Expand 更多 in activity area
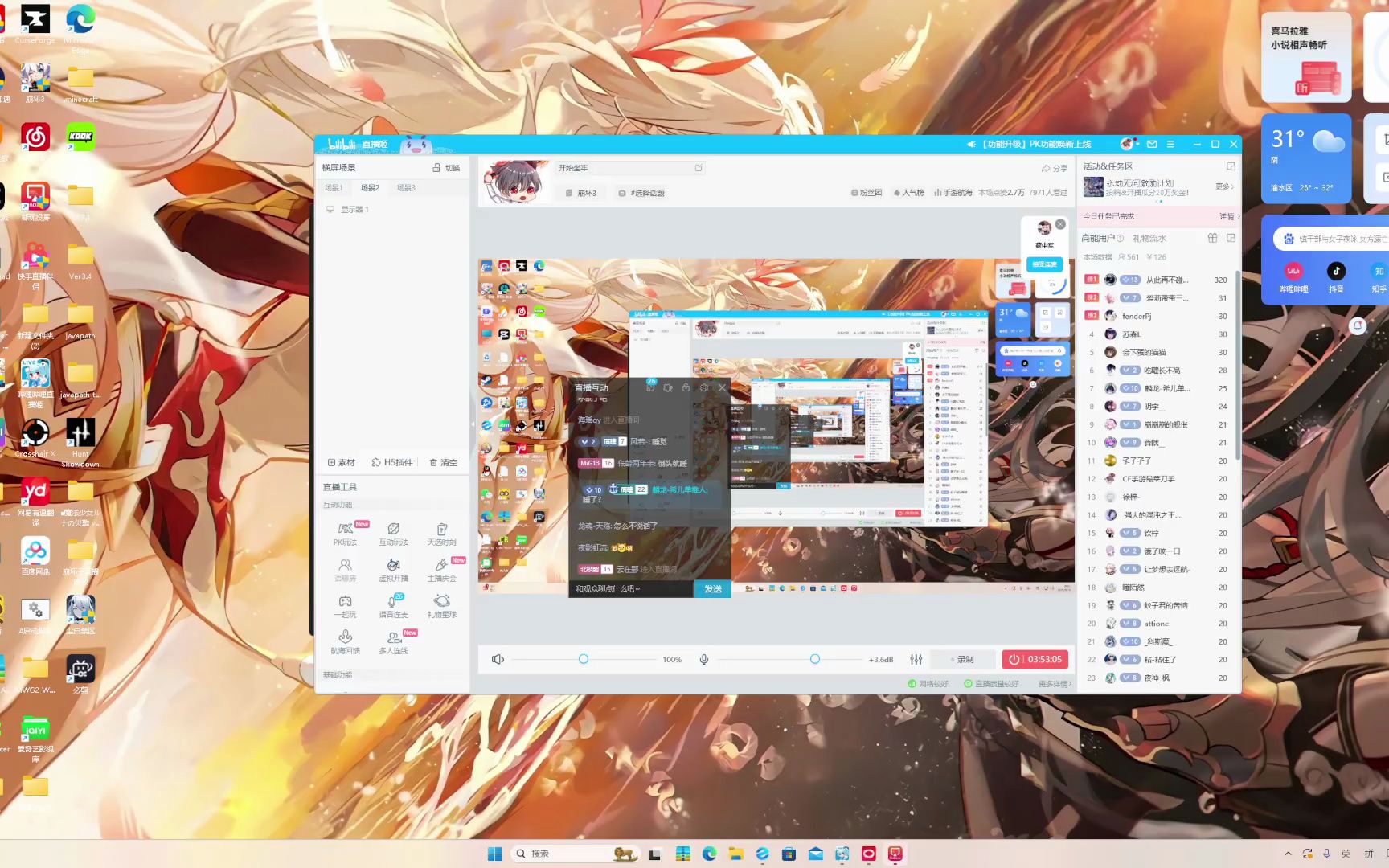Viewport: 1389px width, 868px height. pos(1224,186)
